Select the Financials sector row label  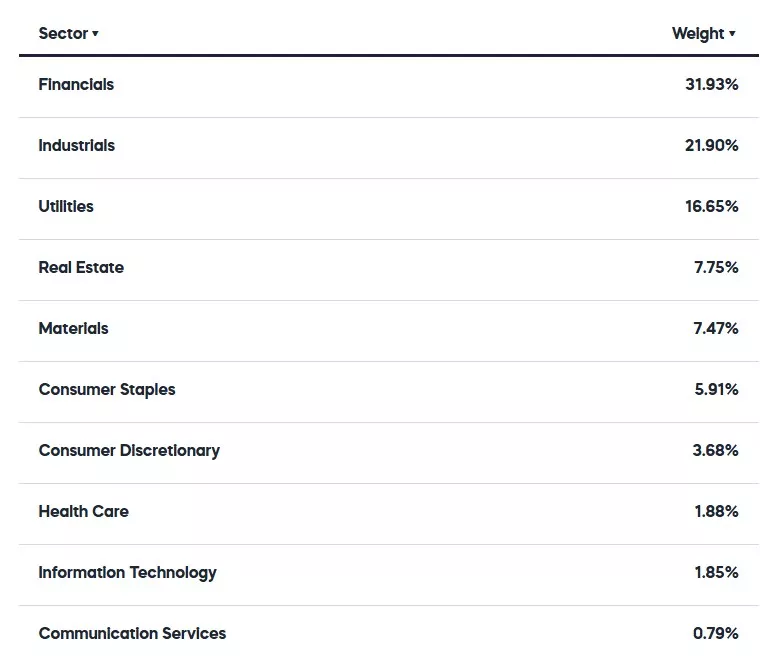coord(76,84)
